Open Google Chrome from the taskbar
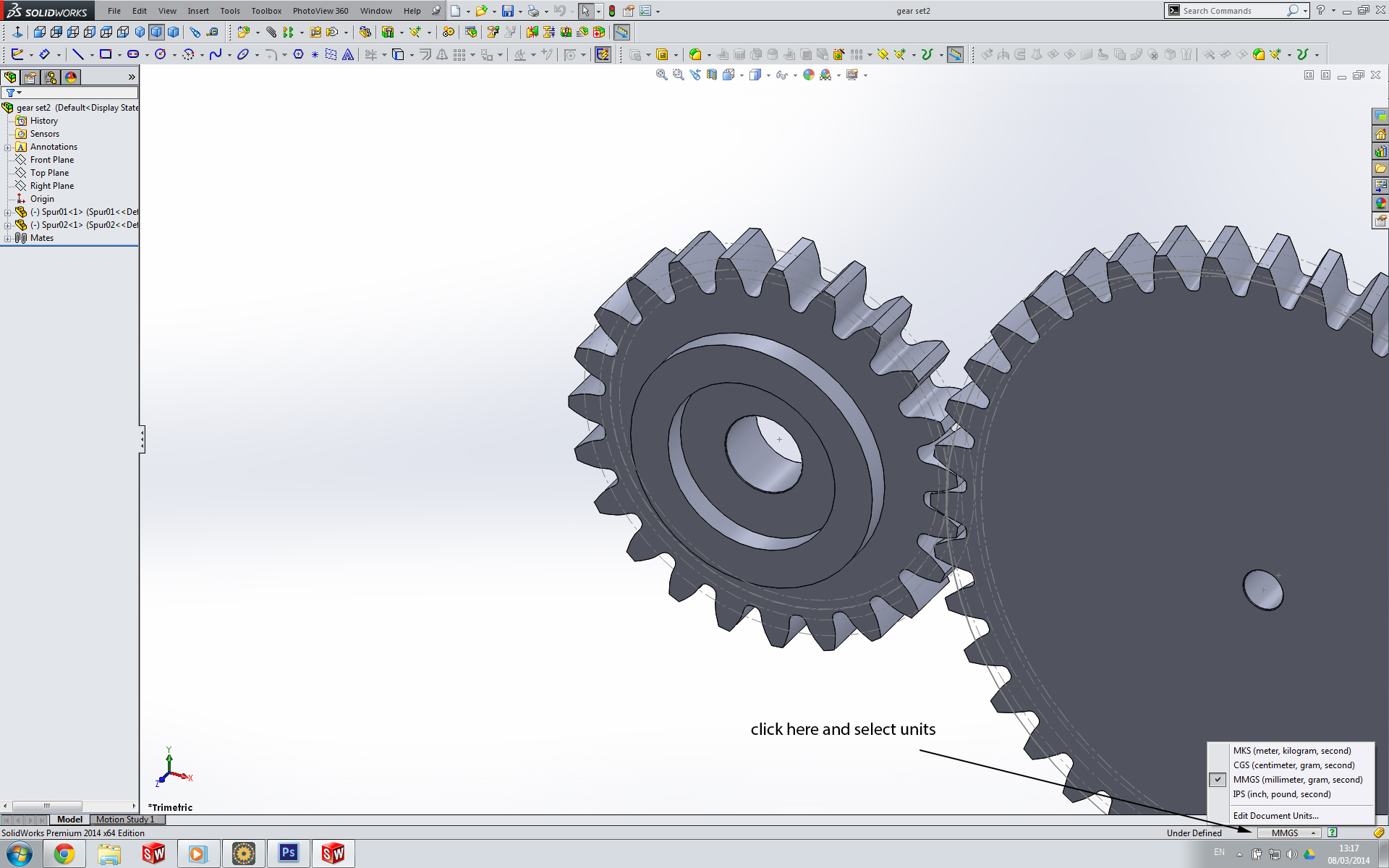Viewport: 1389px width, 868px height. click(64, 854)
